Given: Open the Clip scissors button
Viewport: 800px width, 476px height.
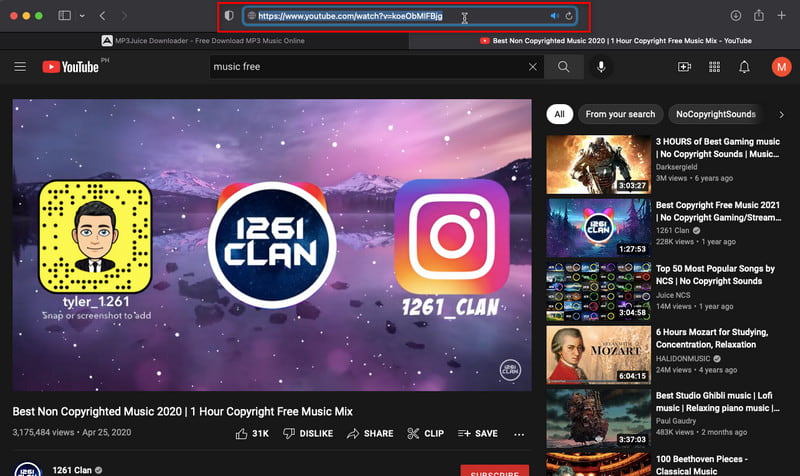Looking at the screenshot, I should click(426, 434).
